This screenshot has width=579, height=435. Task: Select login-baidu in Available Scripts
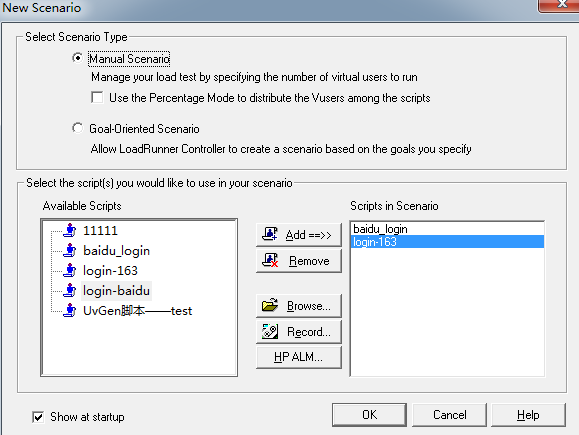pos(116,291)
